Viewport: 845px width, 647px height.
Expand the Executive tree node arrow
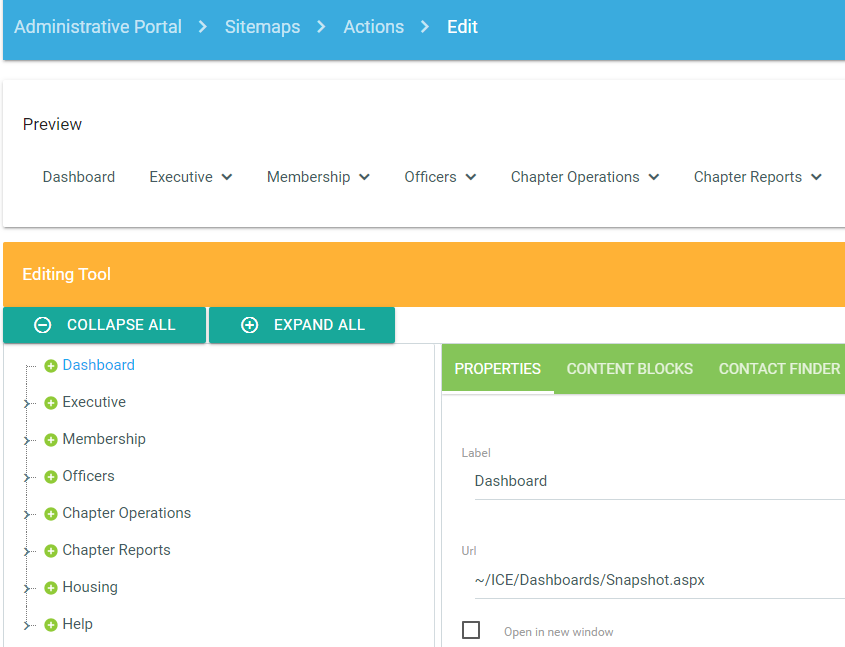point(27,404)
